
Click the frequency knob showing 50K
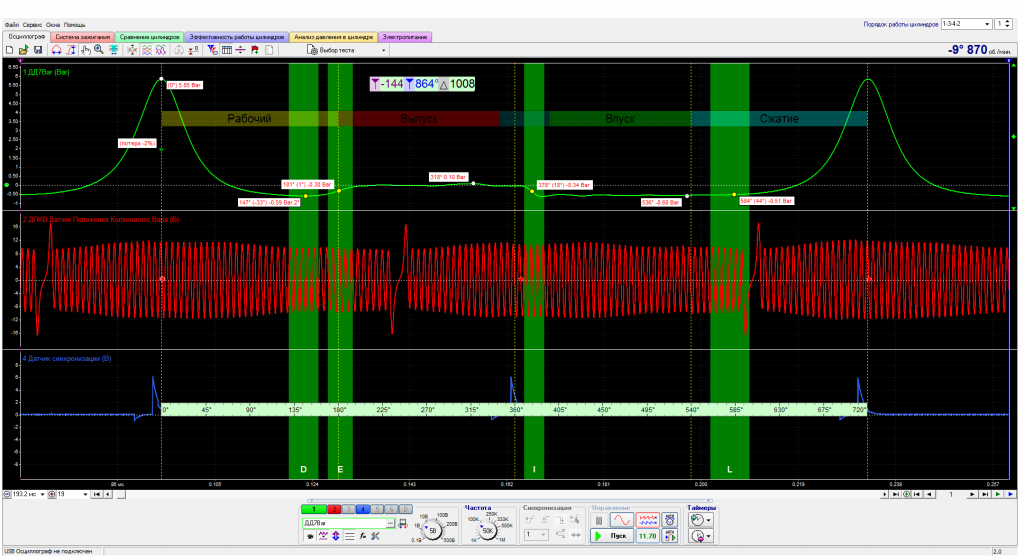click(488, 531)
